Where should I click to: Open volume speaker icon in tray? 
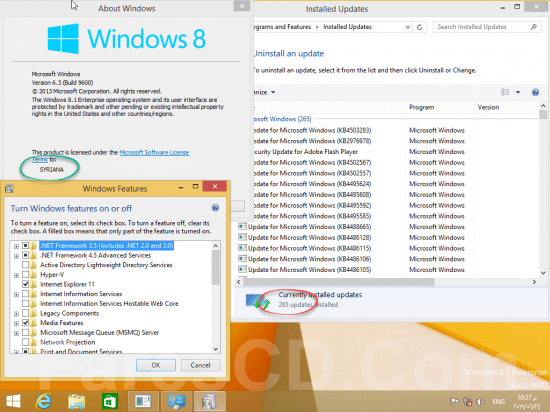coord(481,401)
